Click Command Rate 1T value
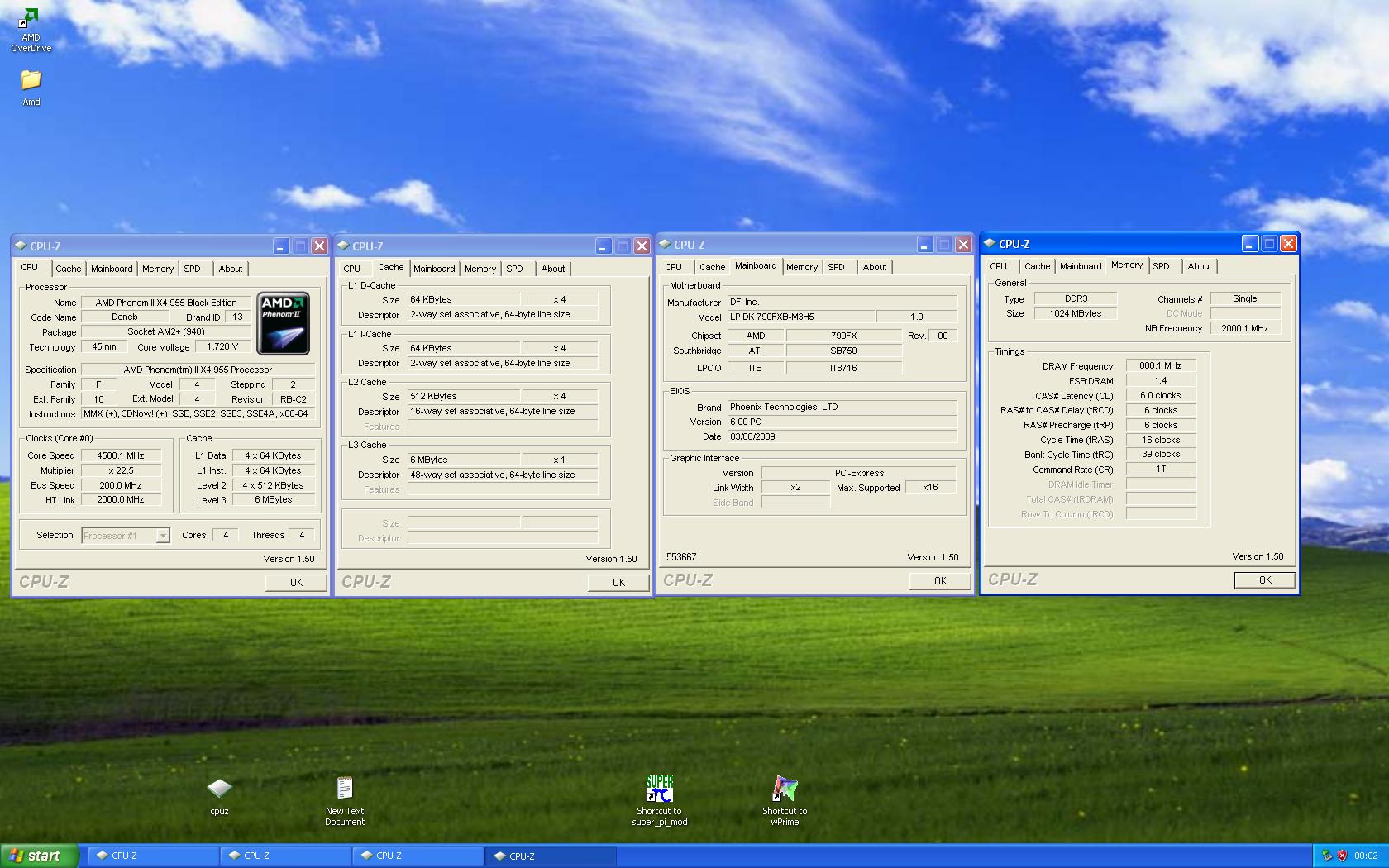The height and width of the screenshot is (868, 1389). [1161, 469]
